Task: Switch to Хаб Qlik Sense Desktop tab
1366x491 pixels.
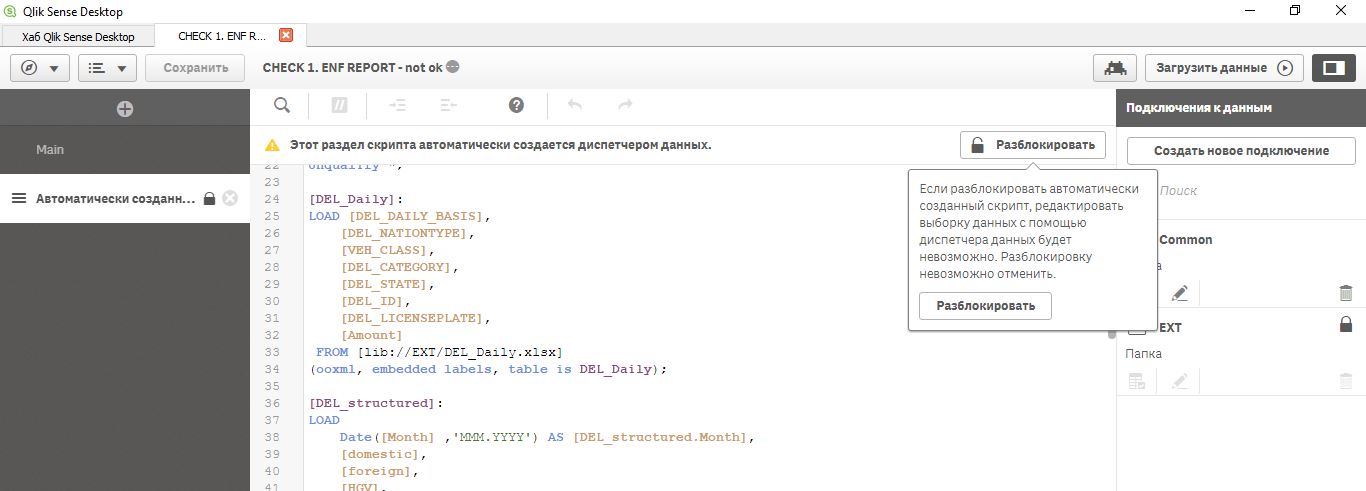Action: pyautogui.click(x=78, y=36)
